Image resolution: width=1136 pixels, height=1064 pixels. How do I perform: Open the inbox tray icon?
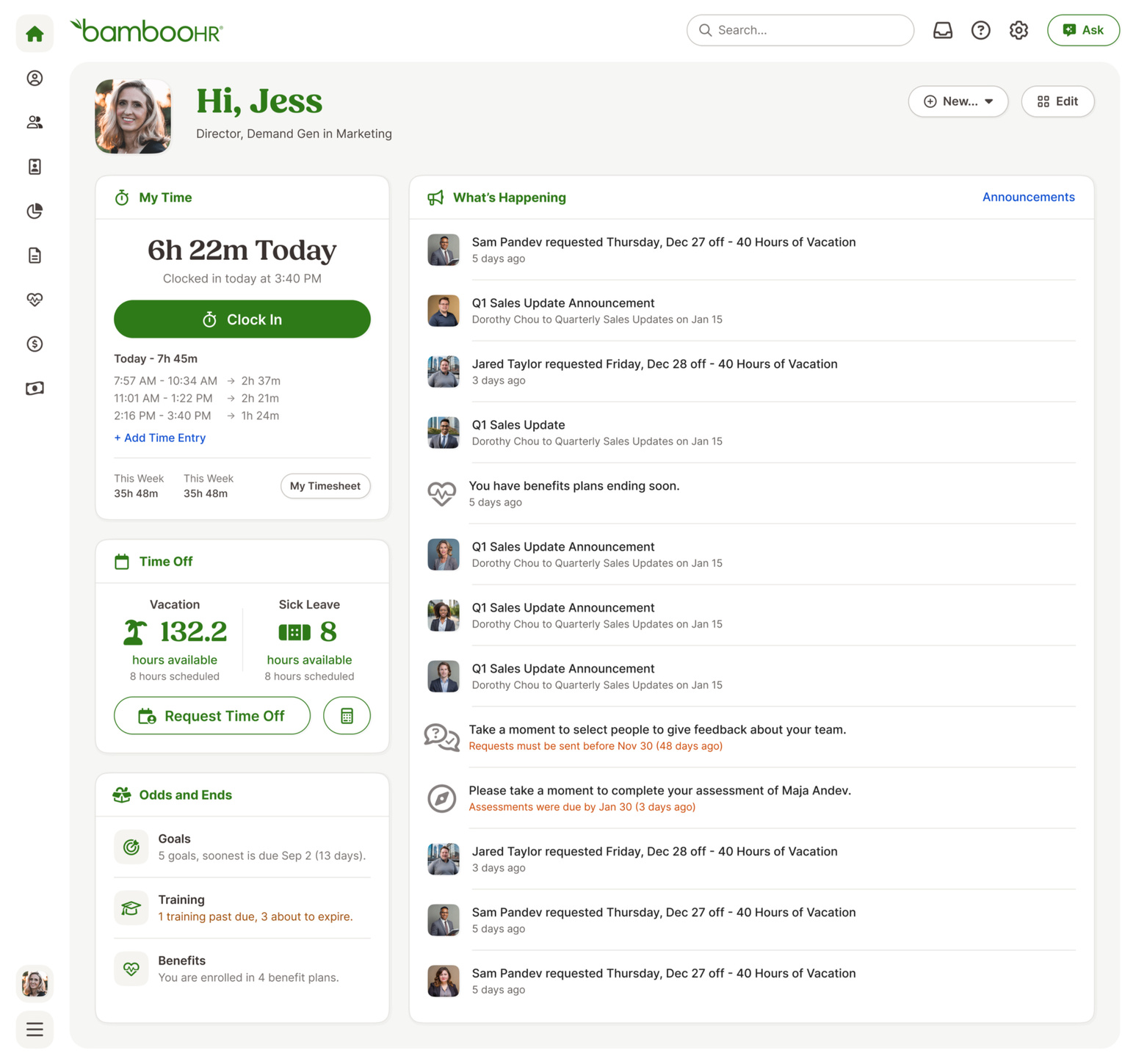pyautogui.click(x=942, y=30)
